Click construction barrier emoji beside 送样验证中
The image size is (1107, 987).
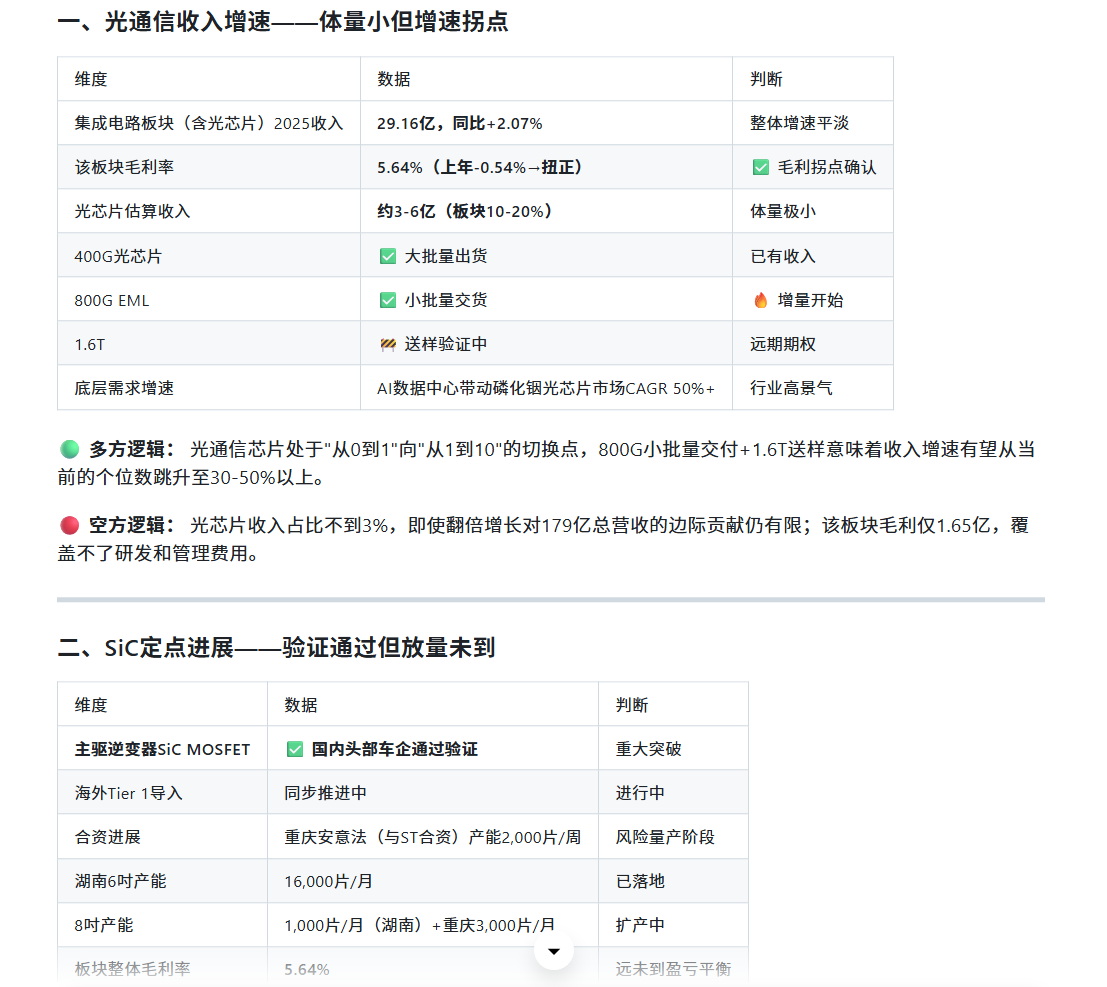[x=388, y=345]
